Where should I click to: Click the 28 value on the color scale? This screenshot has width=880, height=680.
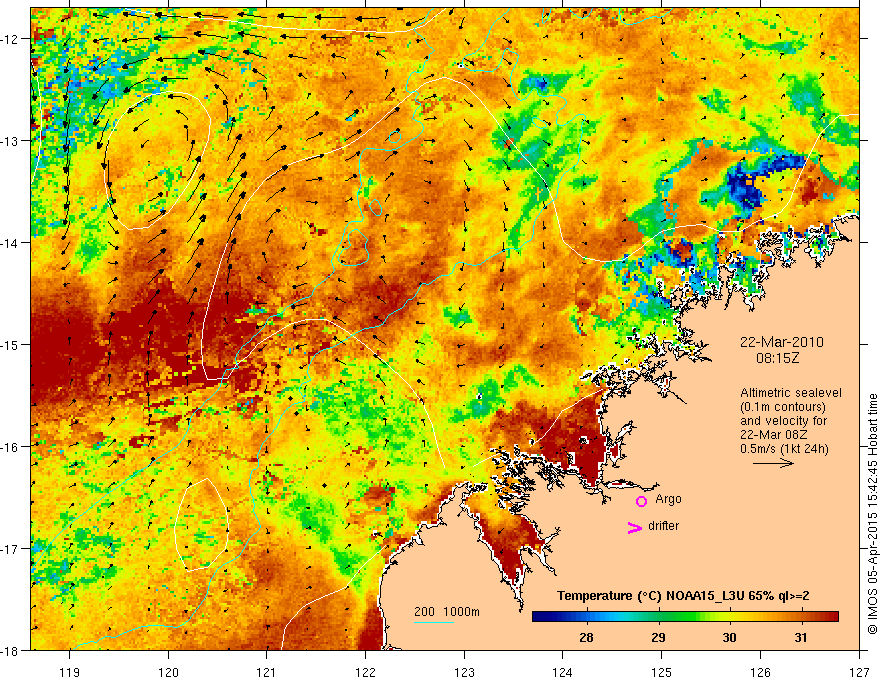586,637
